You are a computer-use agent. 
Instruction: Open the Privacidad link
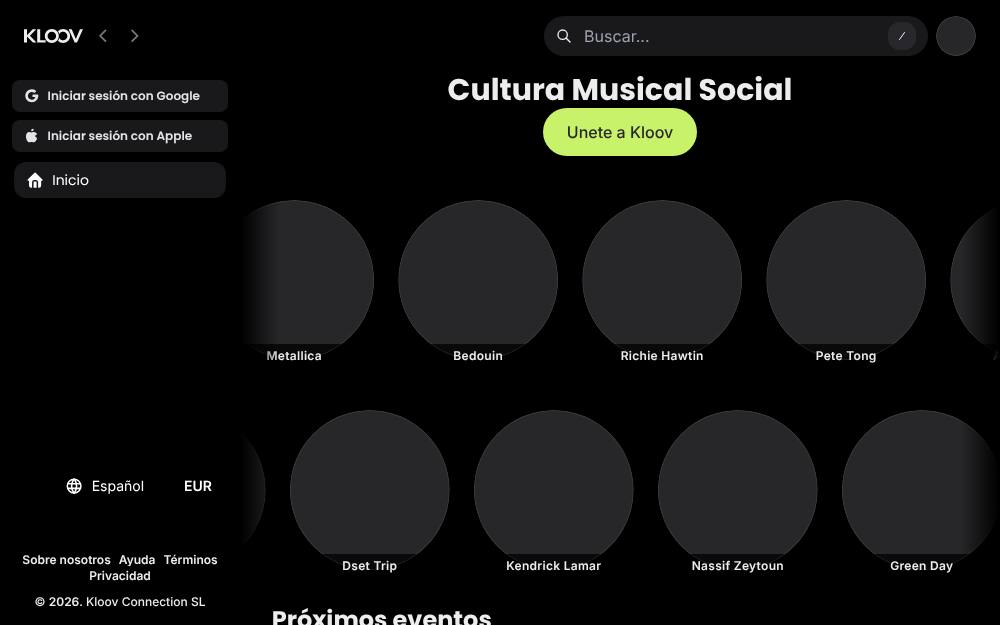click(120, 576)
